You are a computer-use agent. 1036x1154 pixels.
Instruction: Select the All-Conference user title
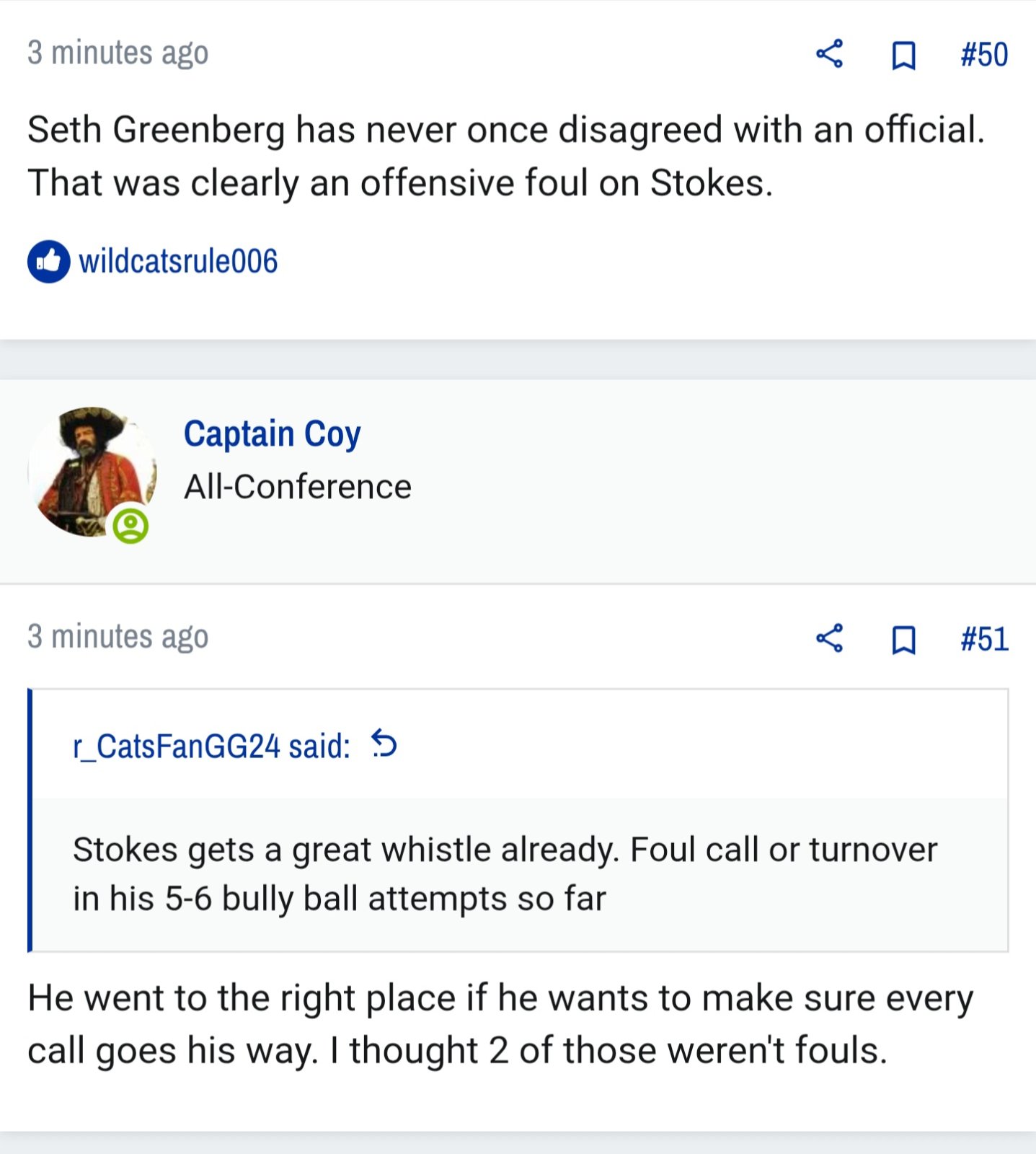[297, 487]
